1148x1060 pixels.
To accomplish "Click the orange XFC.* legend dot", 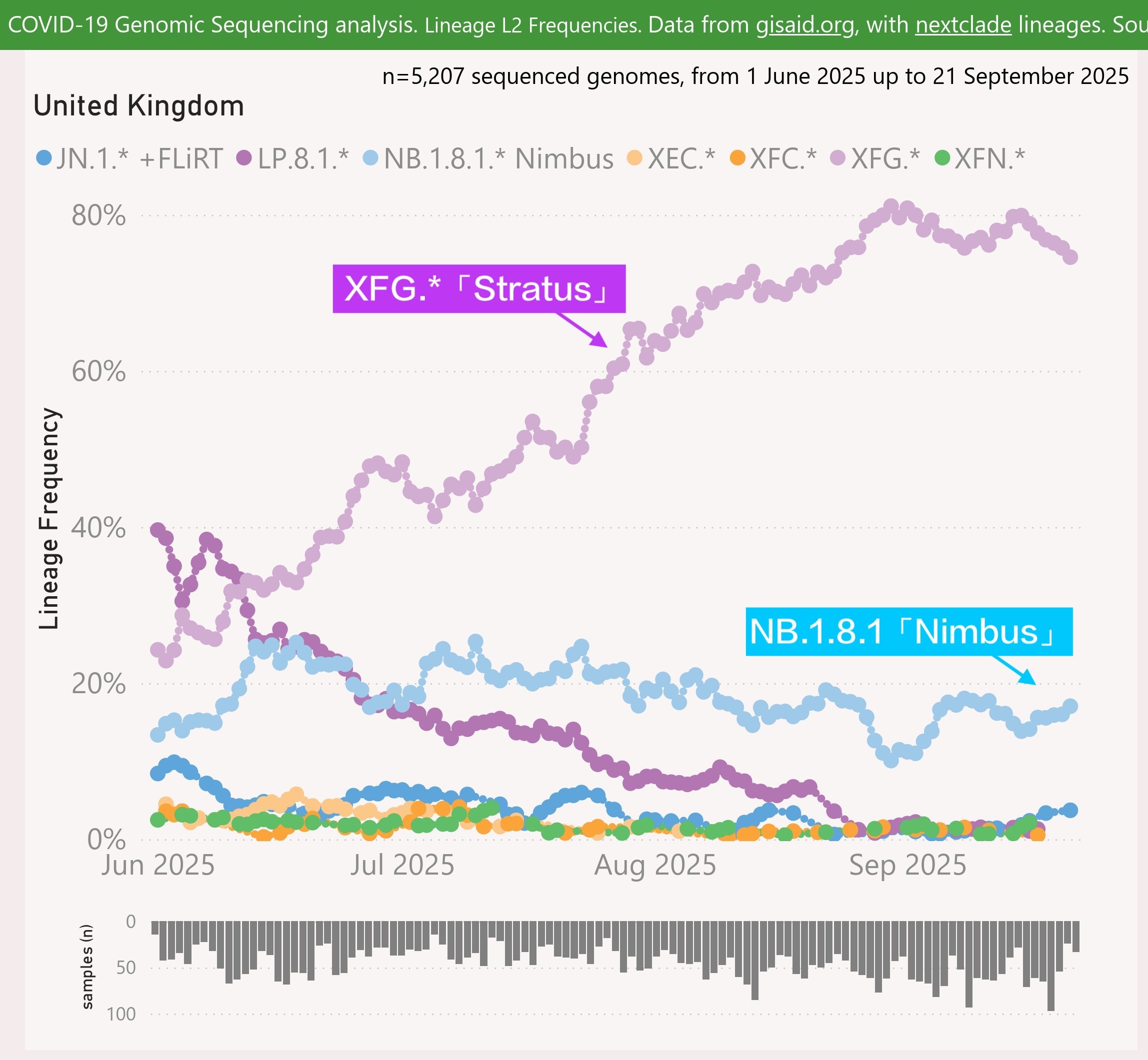I will point(738,158).
